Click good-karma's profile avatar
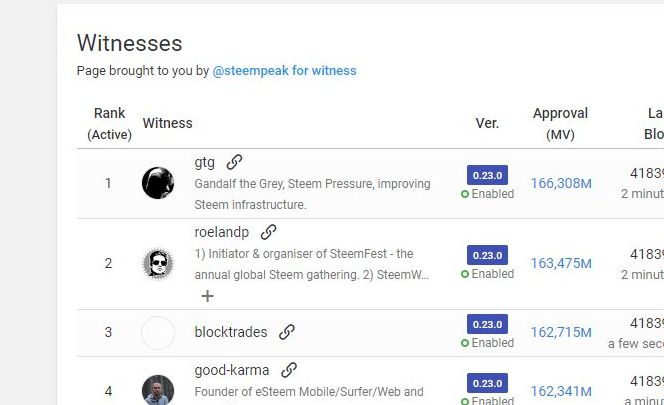 pyautogui.click(x=158, y=390)
